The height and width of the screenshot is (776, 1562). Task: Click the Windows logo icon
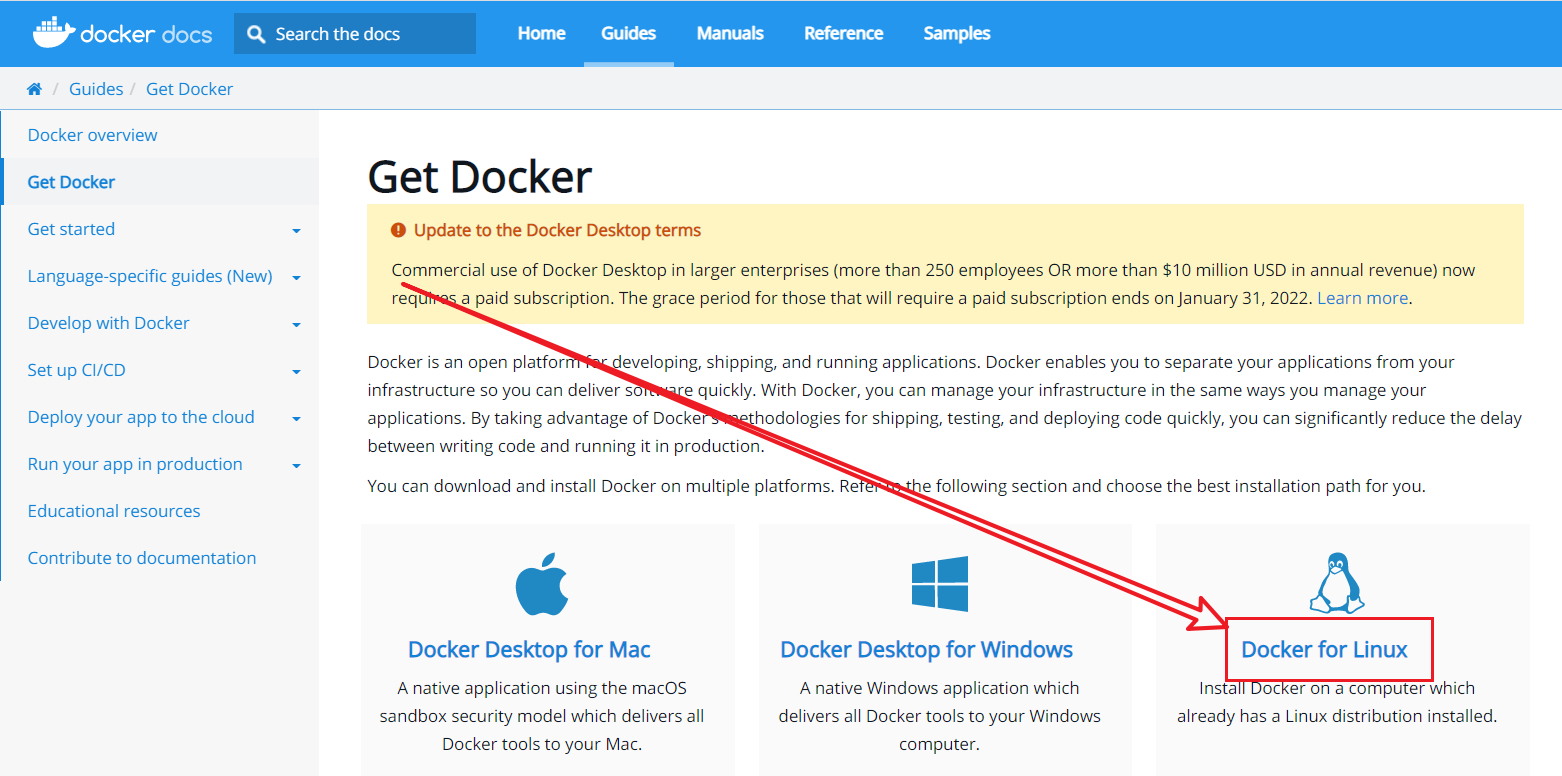coord(940,584)
